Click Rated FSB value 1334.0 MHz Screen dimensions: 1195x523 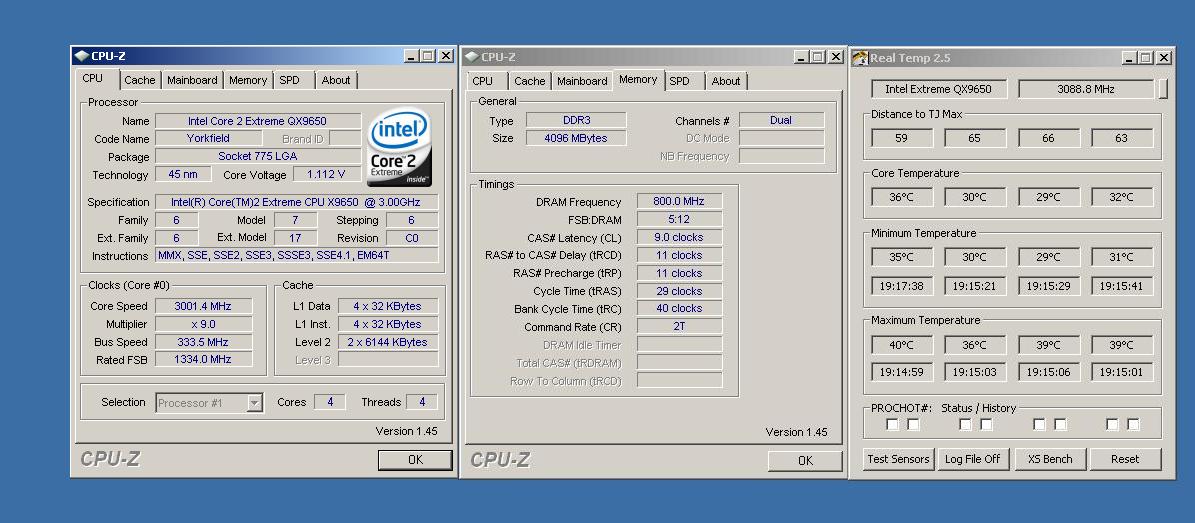click(x=203, y=359)
